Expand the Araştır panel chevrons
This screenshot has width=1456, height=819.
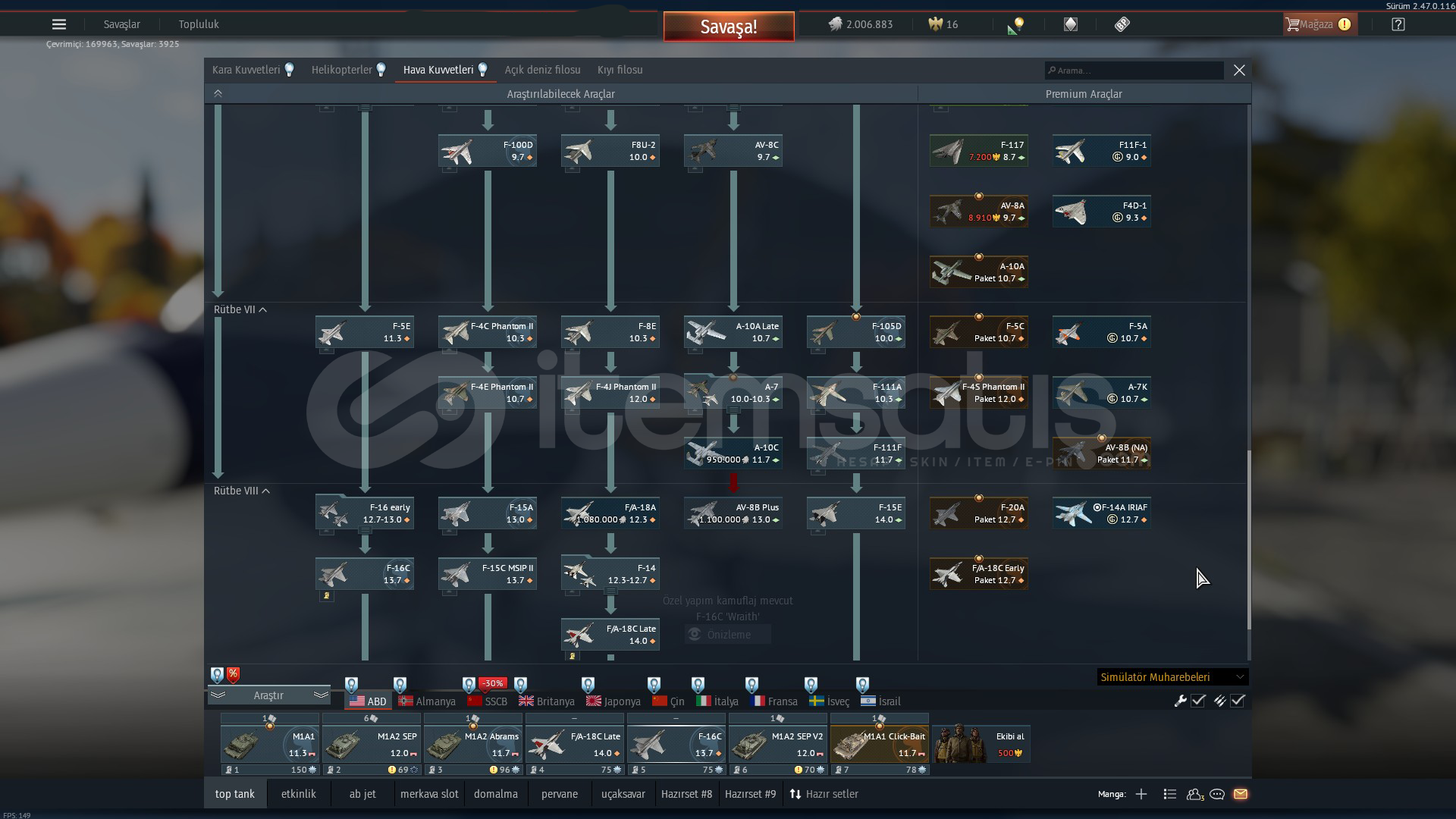tap(322, 695)
